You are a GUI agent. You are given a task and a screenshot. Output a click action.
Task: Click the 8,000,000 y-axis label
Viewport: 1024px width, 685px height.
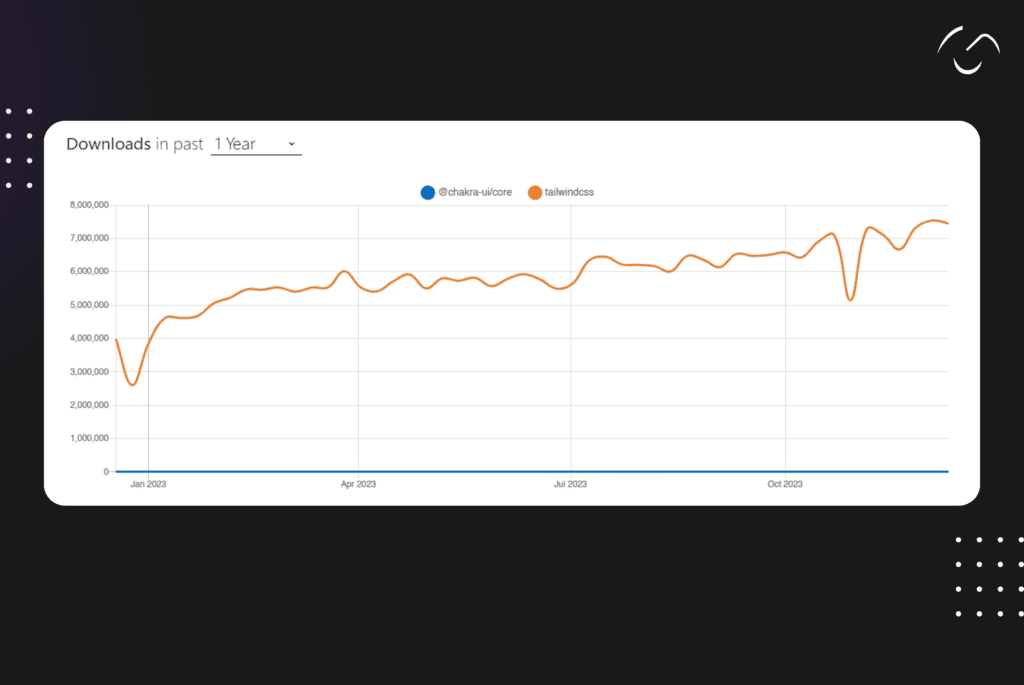click(89, 205)
